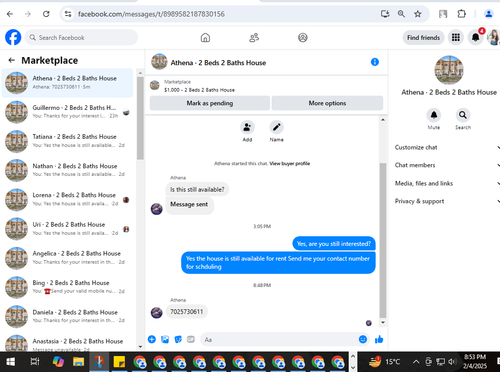
Task: Click the house thumbnail in details panel
Action: 449,70
